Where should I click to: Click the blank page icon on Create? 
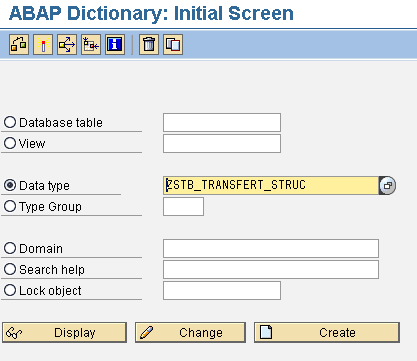click(x=266, y=332)
